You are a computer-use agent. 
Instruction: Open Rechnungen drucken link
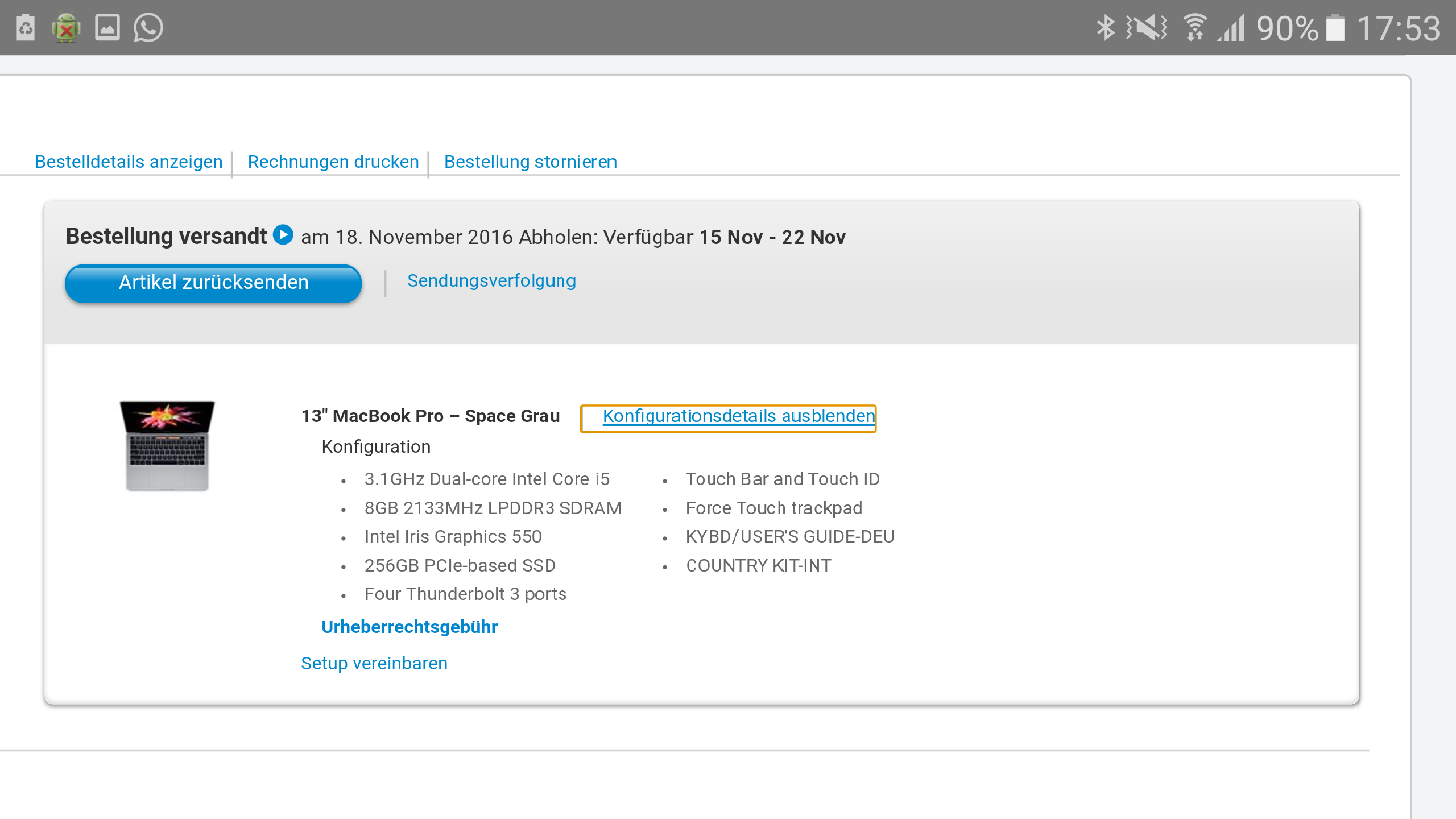click(x=333, y=162)
